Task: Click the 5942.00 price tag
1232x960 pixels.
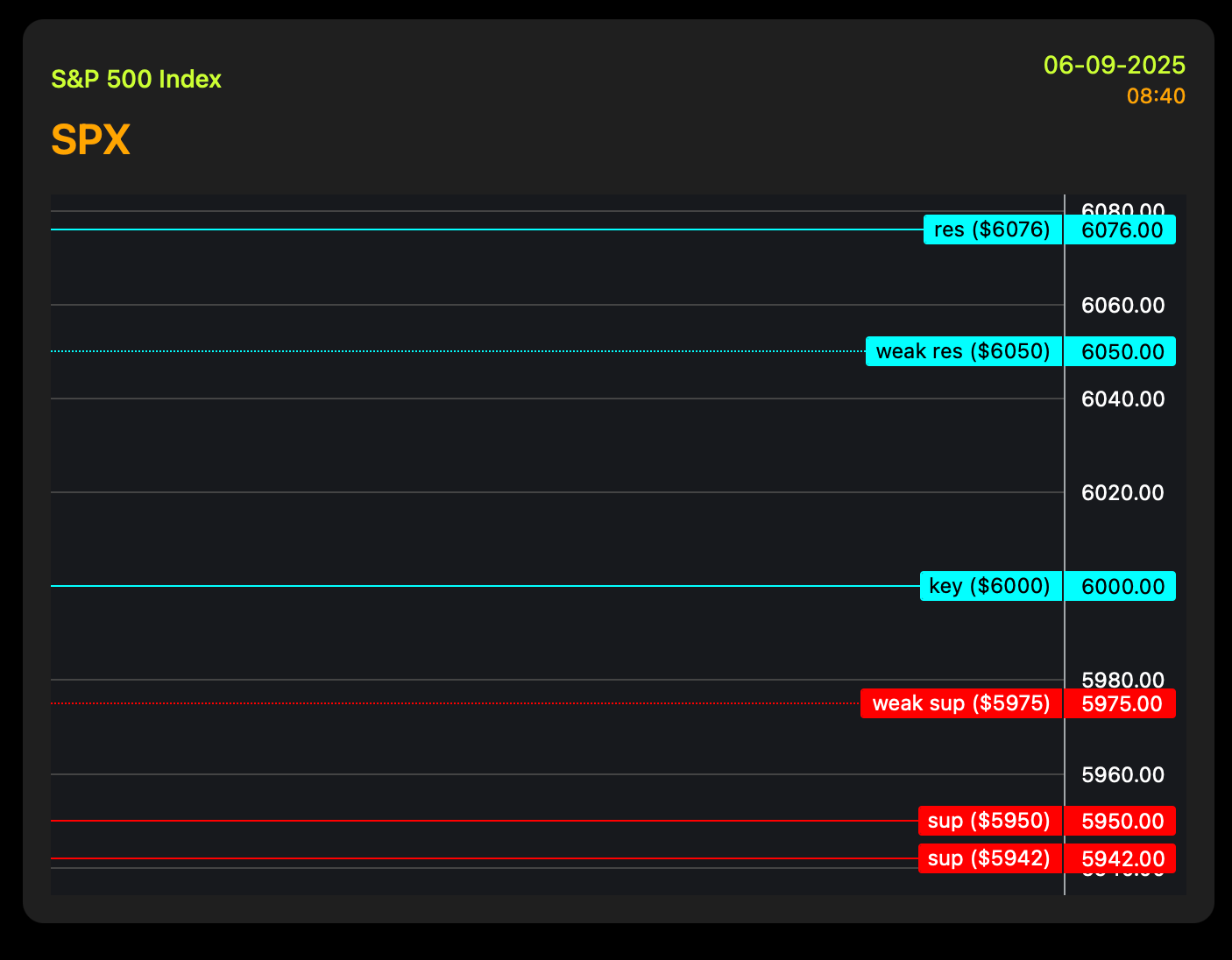Action: click(x=1120, y=858)
